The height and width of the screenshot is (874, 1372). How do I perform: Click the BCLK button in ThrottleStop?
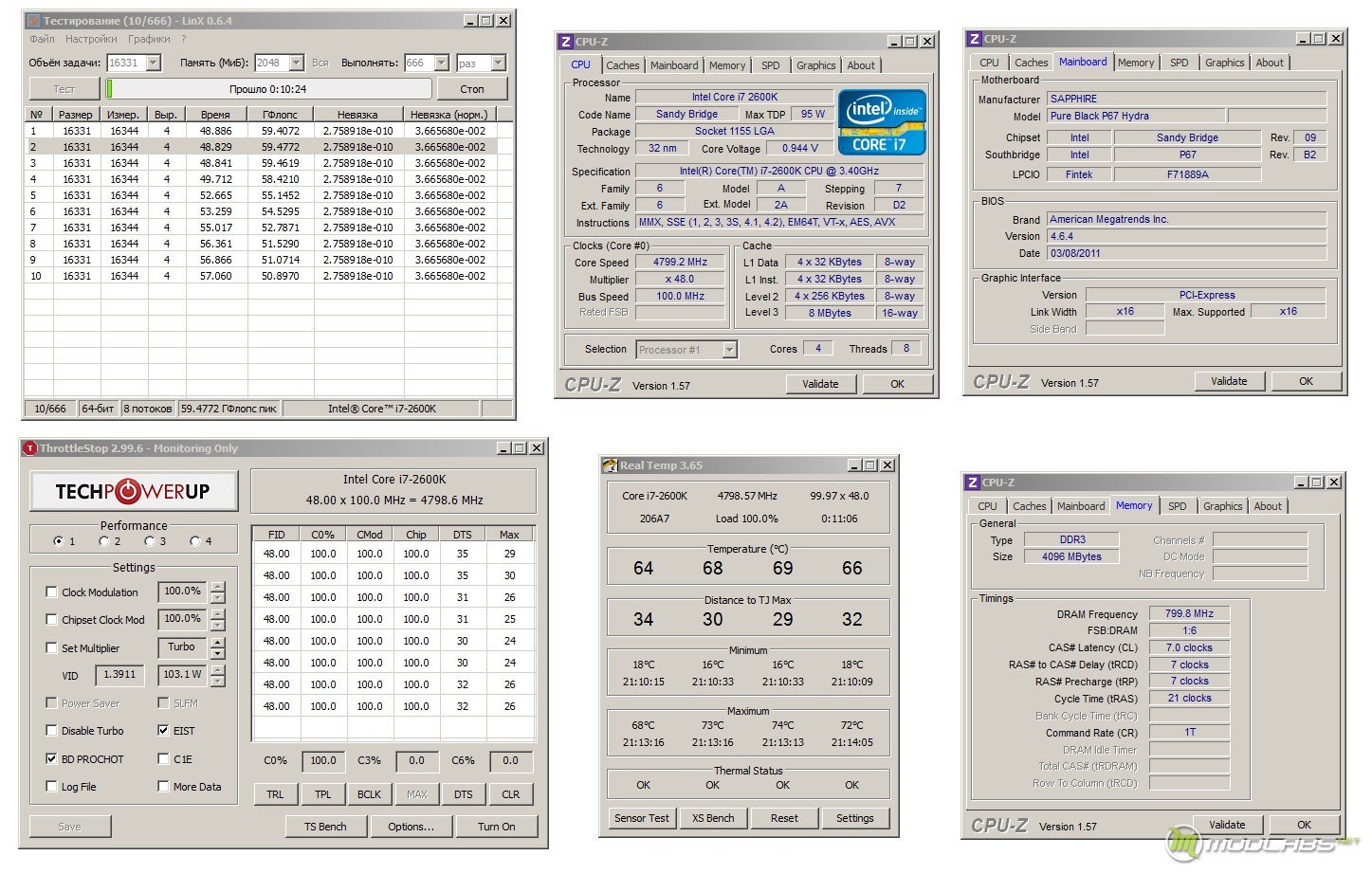click(370, 794)
